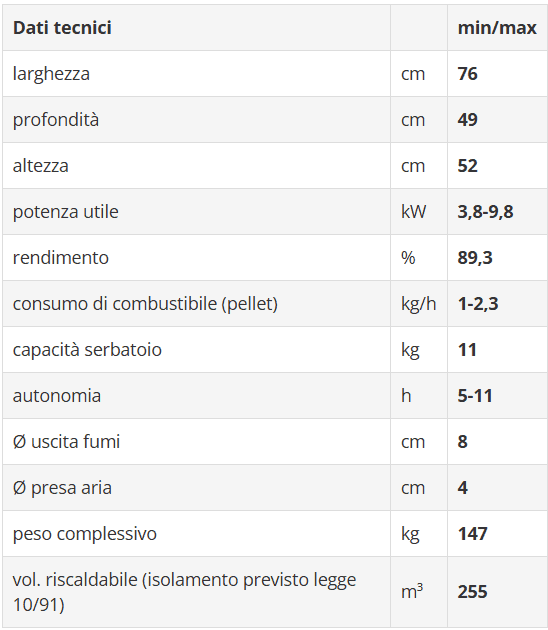
Task: Click the larghezza value 76
Action: [467, 74]
